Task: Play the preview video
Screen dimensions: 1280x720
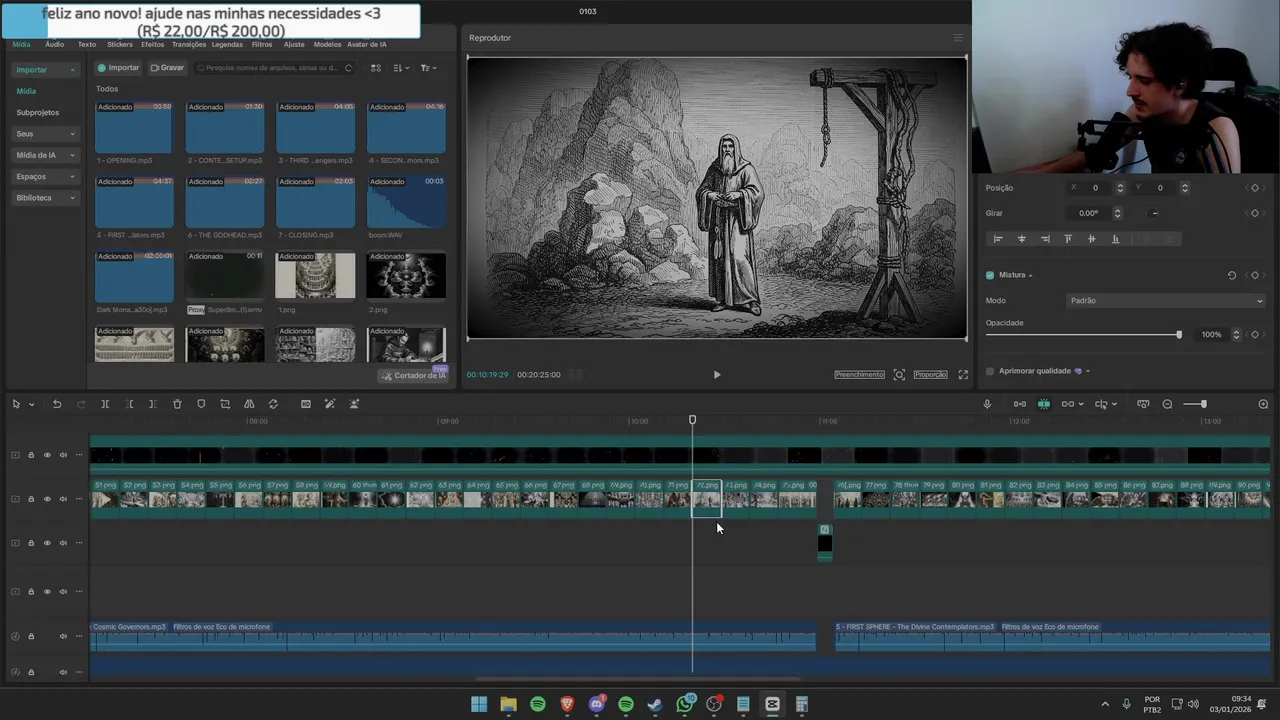Action: 716,375
